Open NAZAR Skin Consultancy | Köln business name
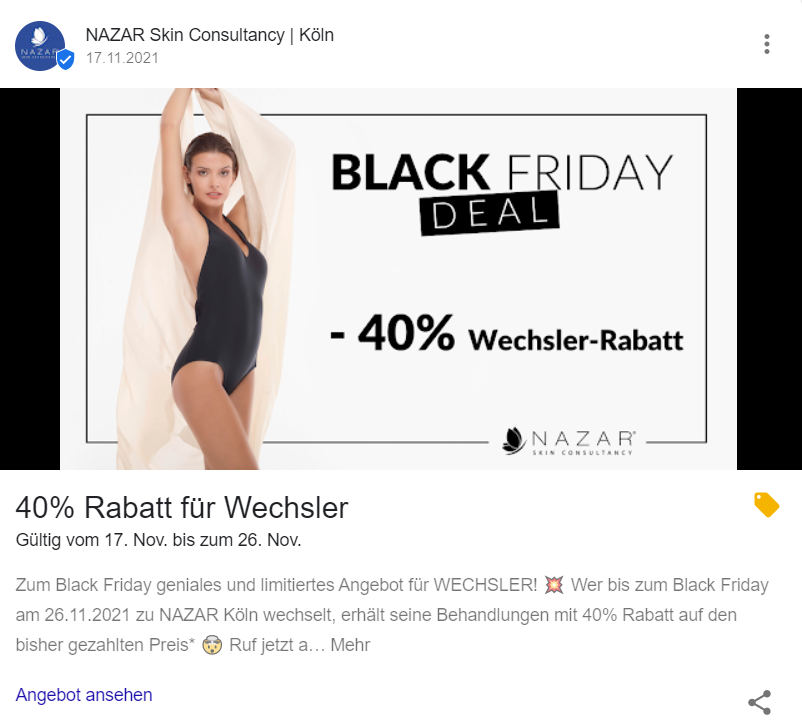This screenshot has height=722, width=802. tap(210, 35)
